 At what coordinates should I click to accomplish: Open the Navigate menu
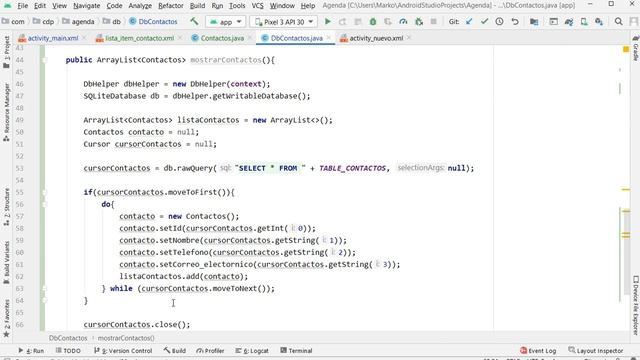tap(87, 6)
